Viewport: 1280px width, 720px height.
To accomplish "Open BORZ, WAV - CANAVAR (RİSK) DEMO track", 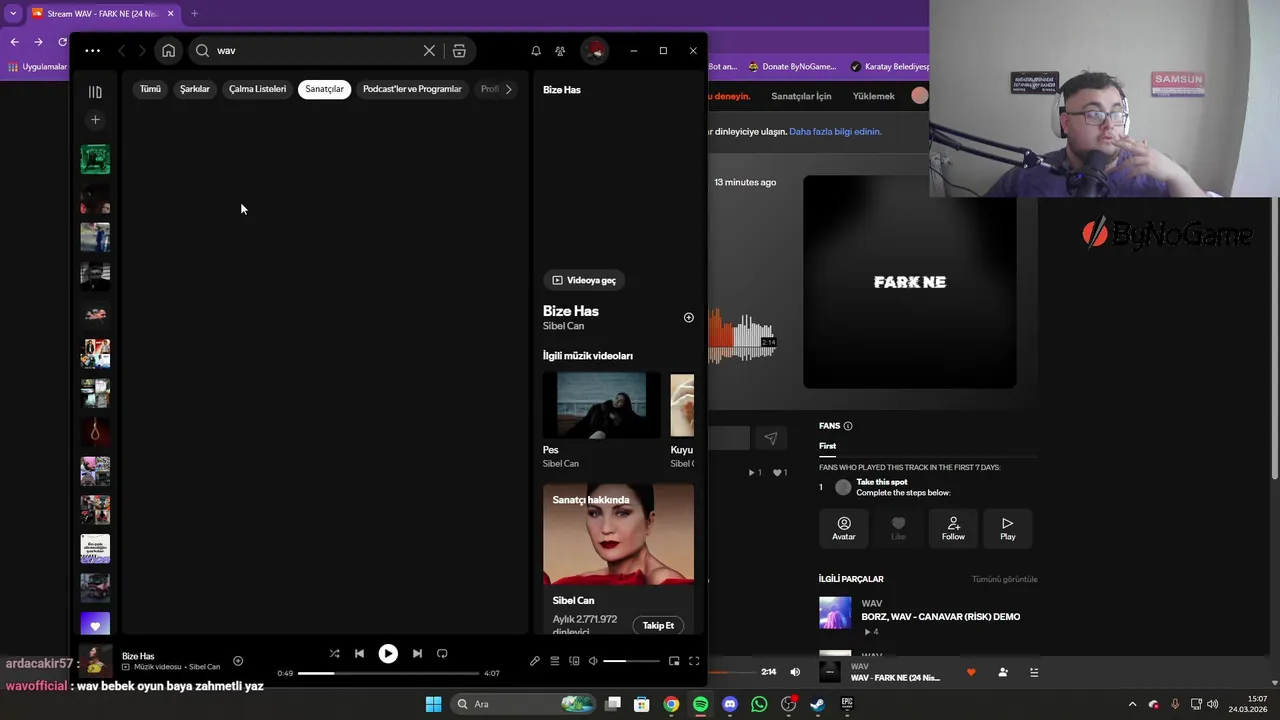I will (941, 617).
